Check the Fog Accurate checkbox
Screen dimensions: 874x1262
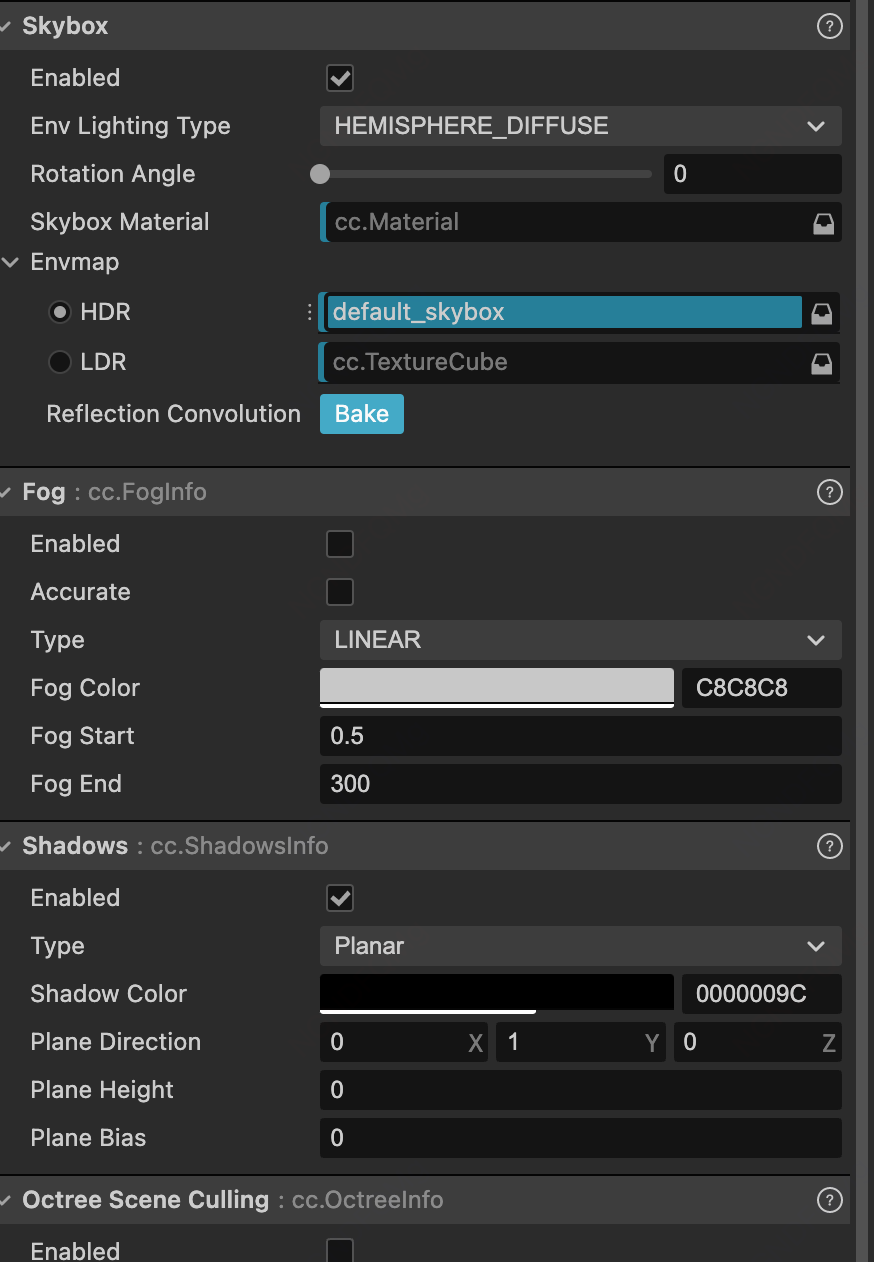pos(340,592)
